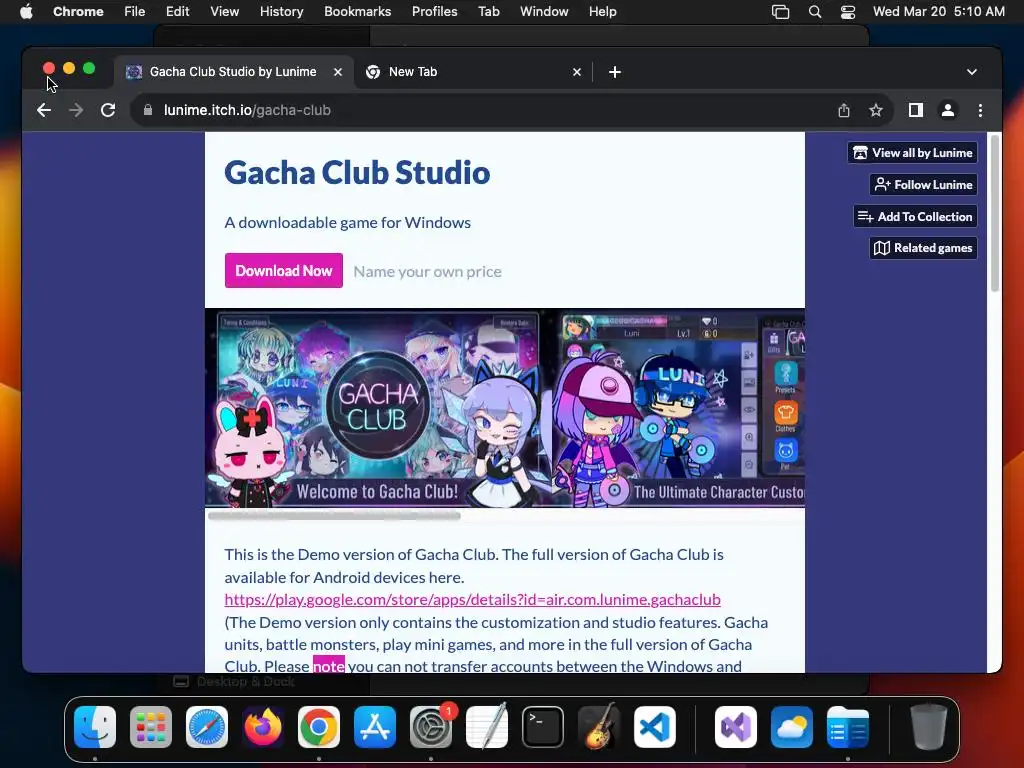Open Stage Manager from the menu bar

(x=780, y=12)
